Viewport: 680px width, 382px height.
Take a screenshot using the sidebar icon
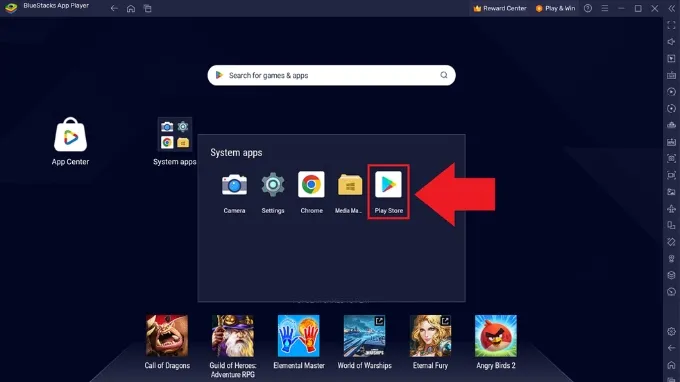pyautogui.click(x=671, y=159)
